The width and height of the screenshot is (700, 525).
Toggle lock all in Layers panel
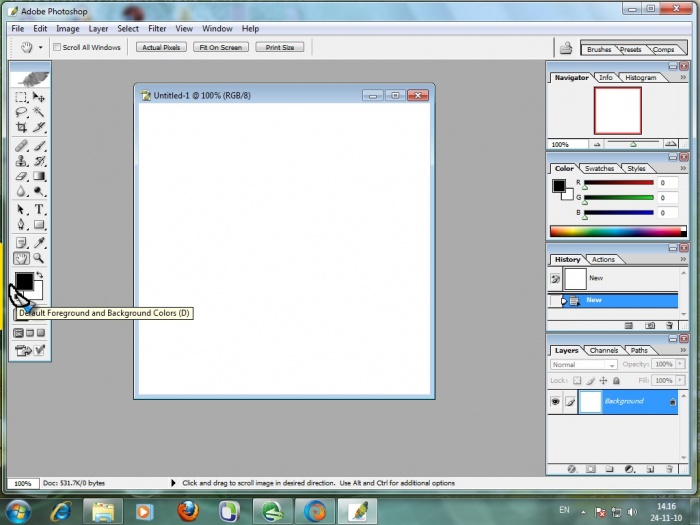tap(616, 380)
